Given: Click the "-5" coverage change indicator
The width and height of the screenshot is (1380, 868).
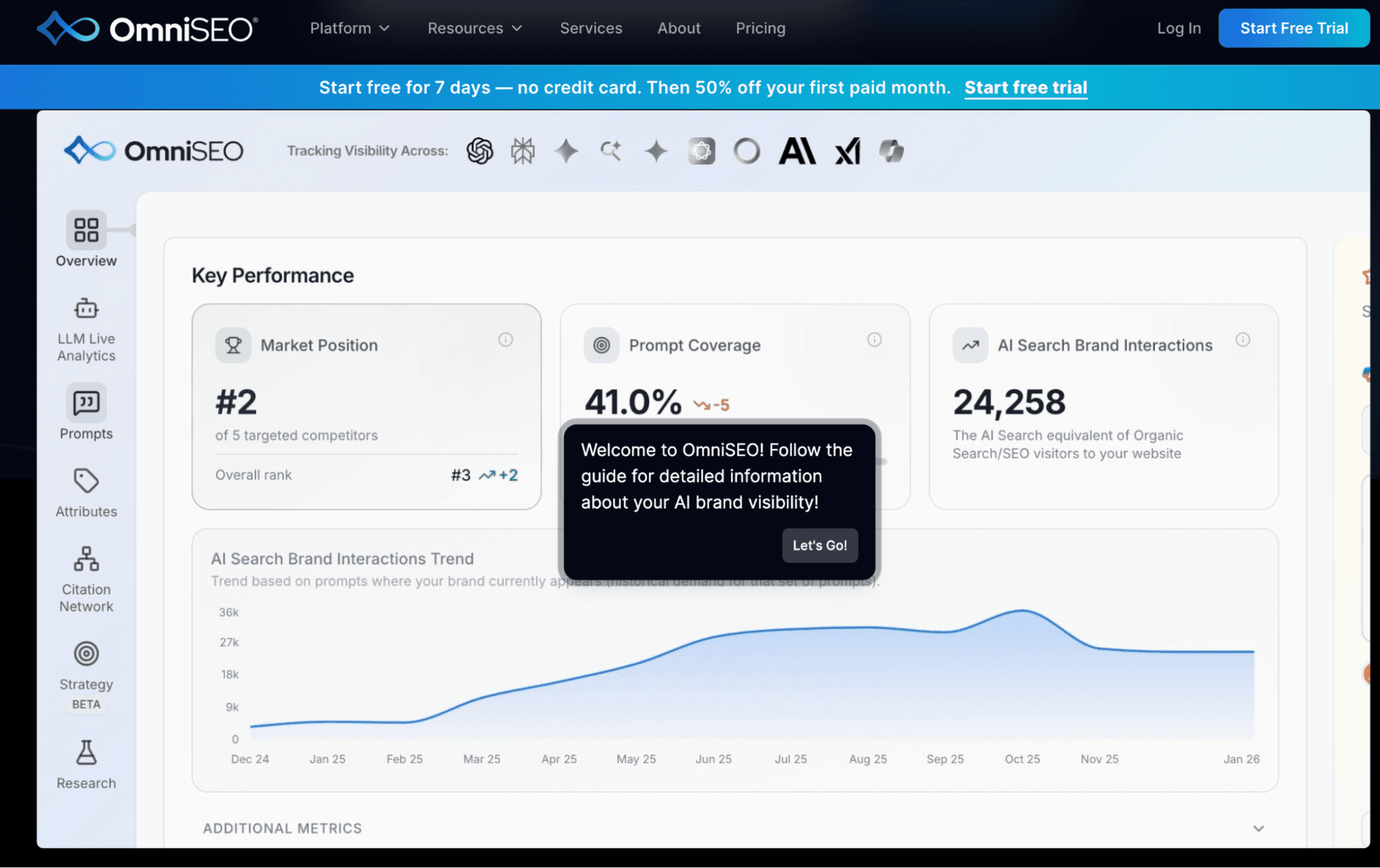Looking at the screenshot, I should tap(712, 405).
